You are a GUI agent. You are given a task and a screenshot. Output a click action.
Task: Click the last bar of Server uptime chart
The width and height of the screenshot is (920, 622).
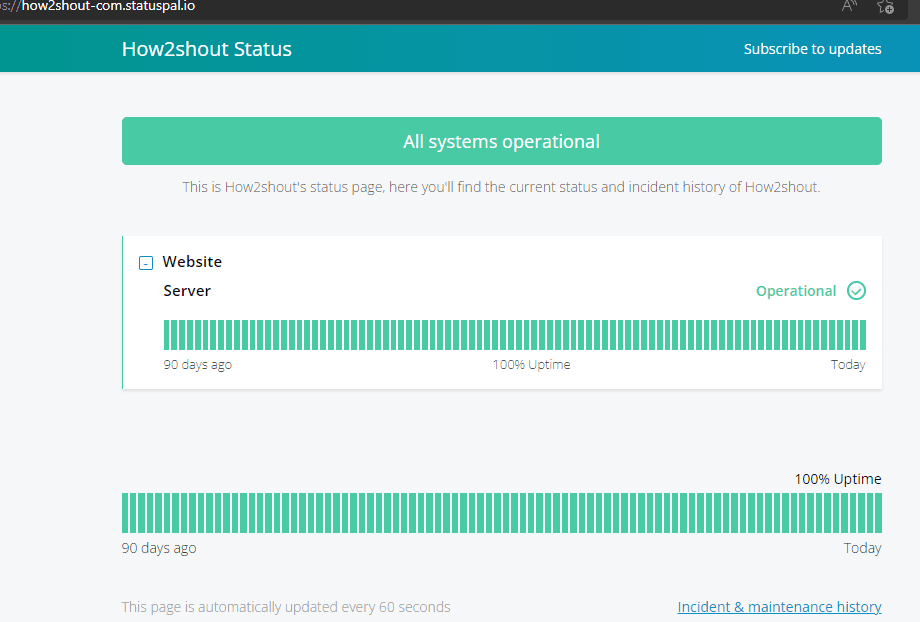click(863, 335)
